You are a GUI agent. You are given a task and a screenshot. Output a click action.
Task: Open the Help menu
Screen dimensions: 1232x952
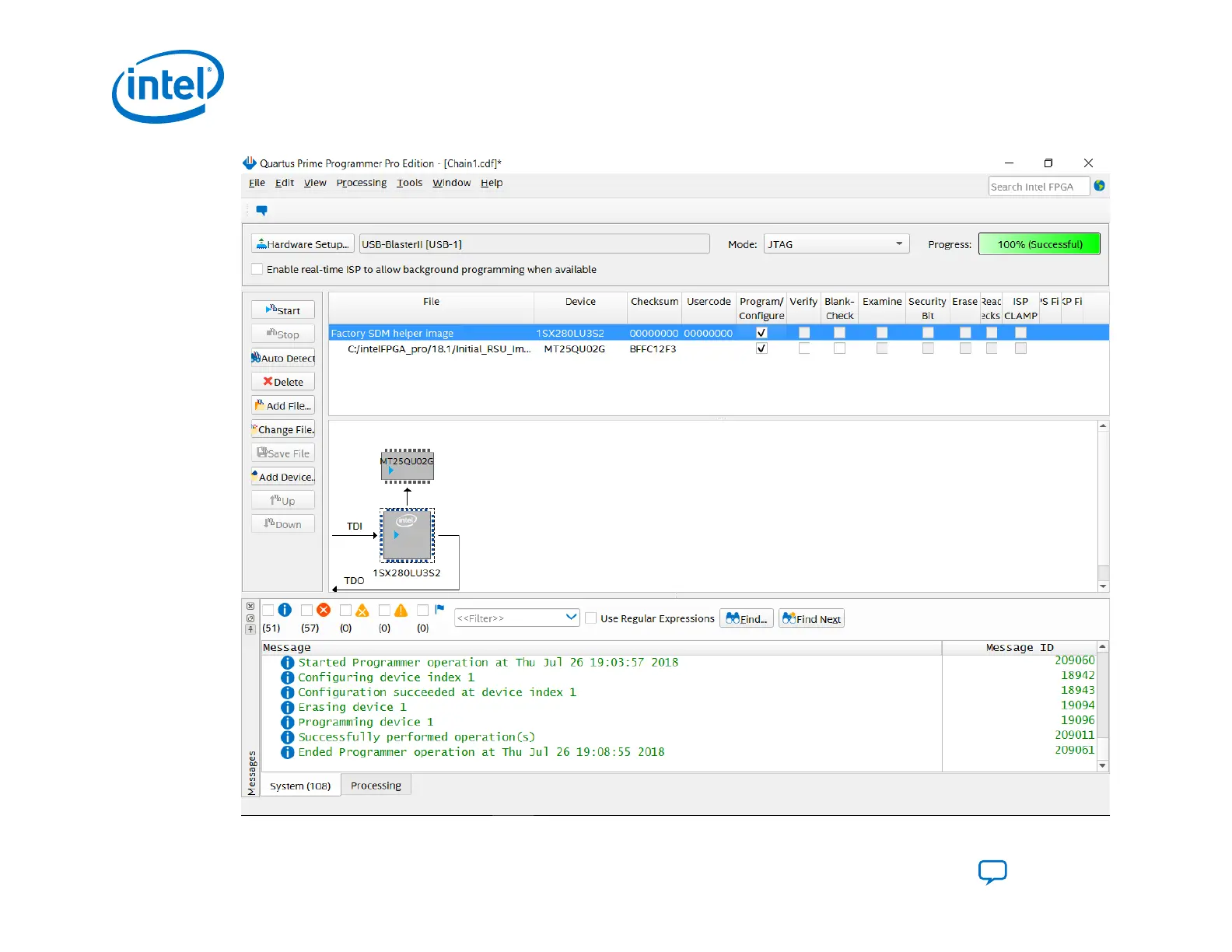492,183
